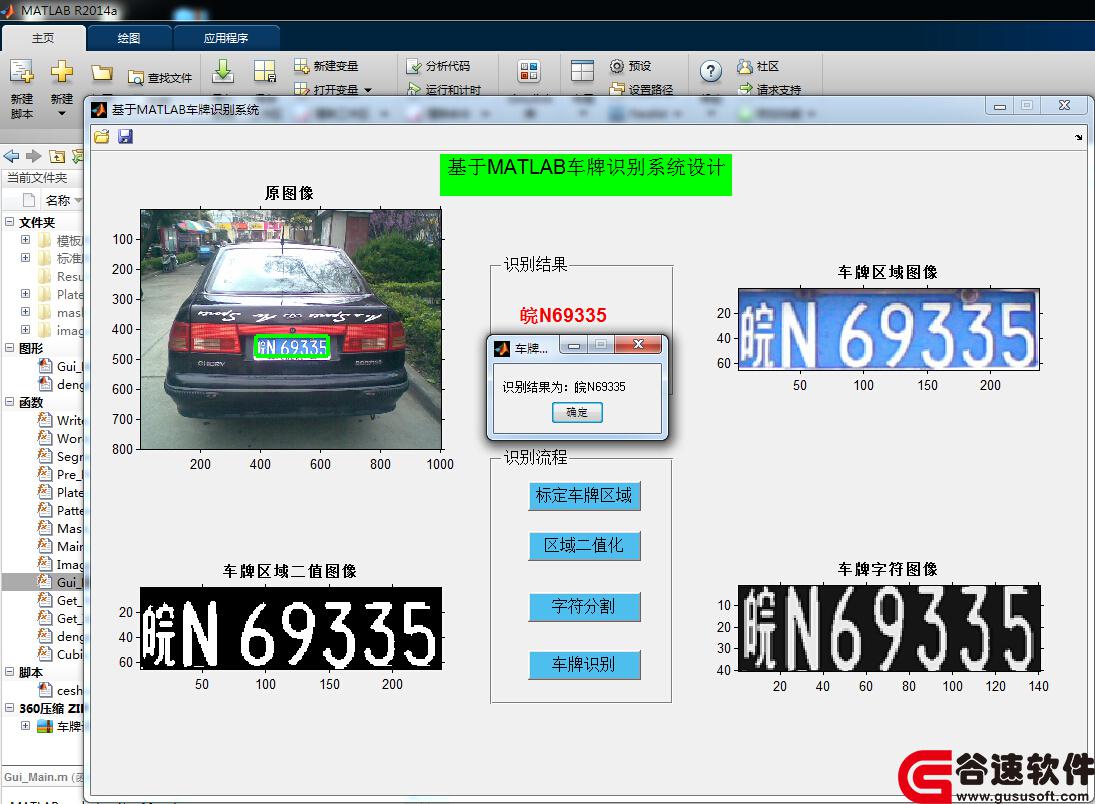Collapse the 文件夹 section
The width and height of the screenshot is (1095, 804).
pyautogui.click(x=10, y=222)
